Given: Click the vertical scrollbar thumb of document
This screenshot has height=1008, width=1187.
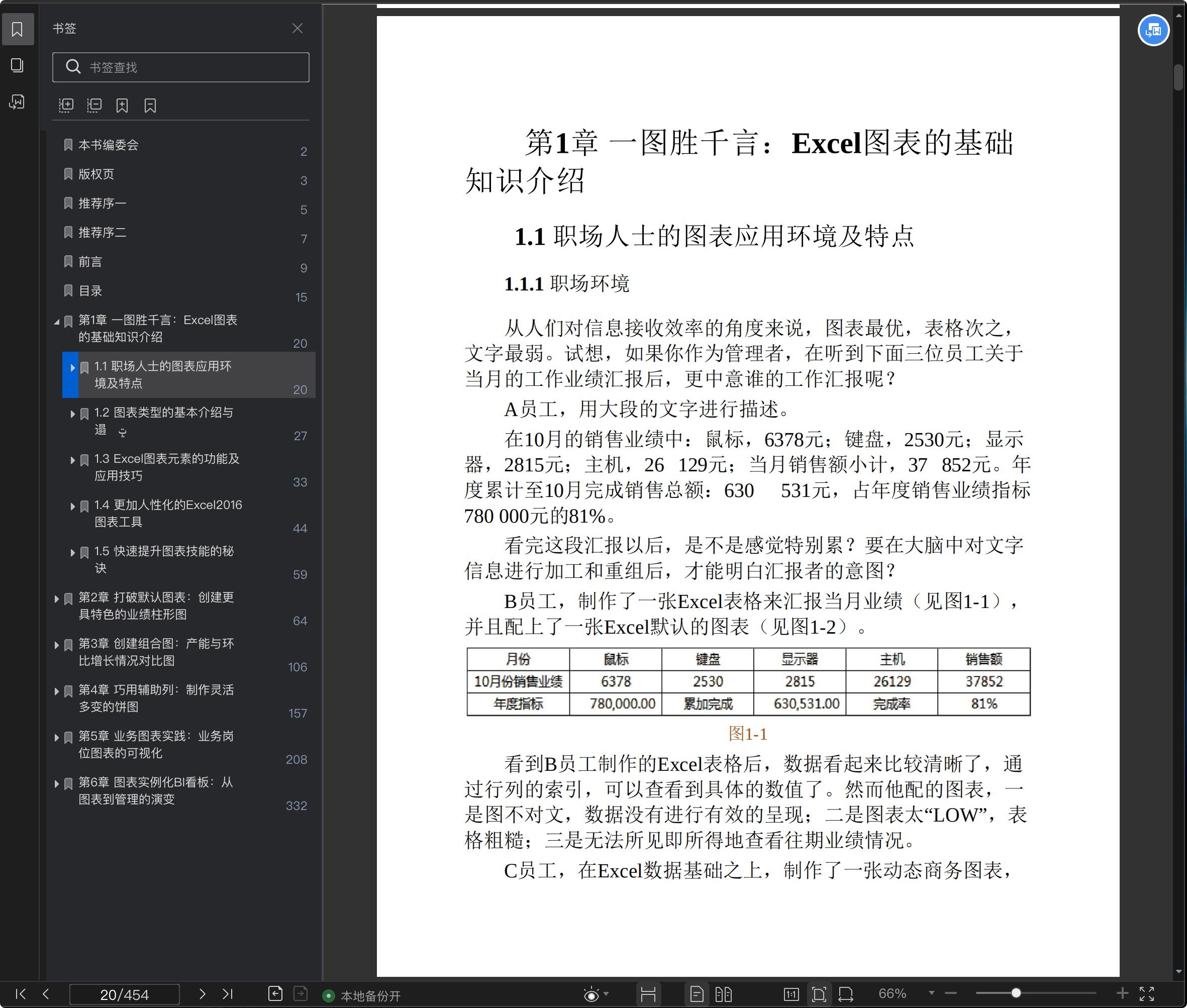Looking at the screenshot, I should [x=1178, y=77].
